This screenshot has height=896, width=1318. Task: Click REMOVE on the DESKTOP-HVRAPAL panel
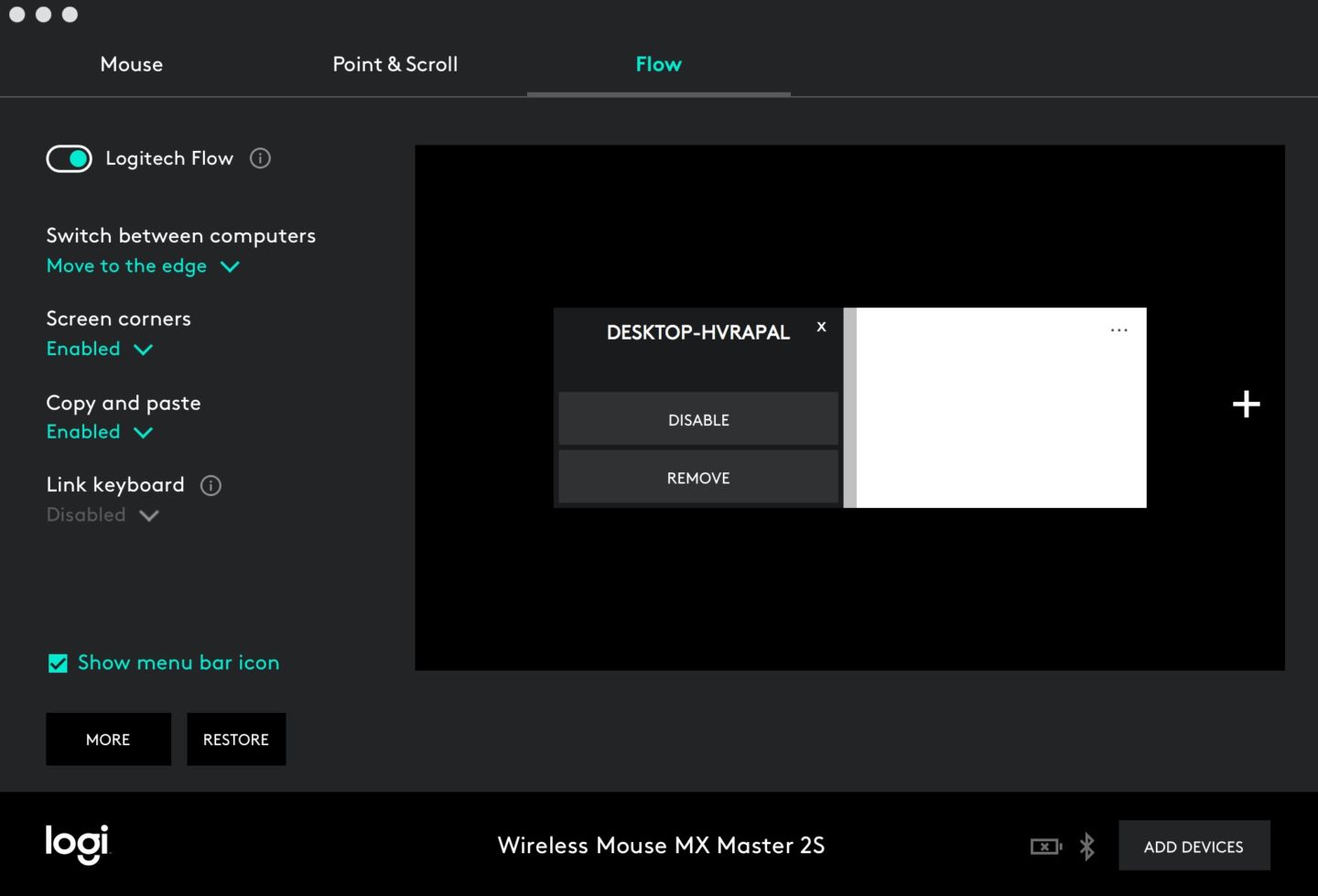pyautogui.click(x=697, y=477)
